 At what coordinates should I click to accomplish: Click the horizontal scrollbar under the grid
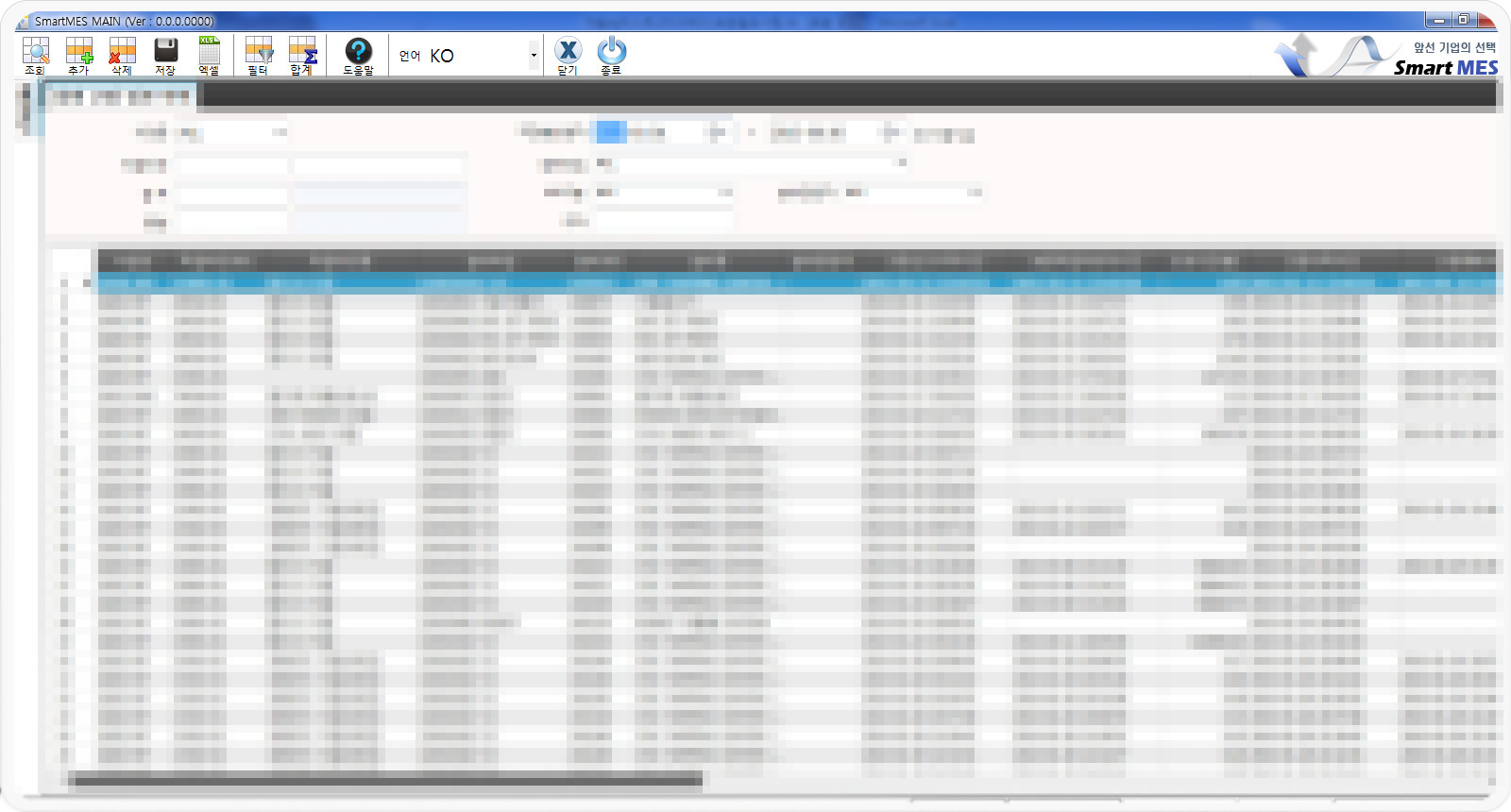click(385, 780)
